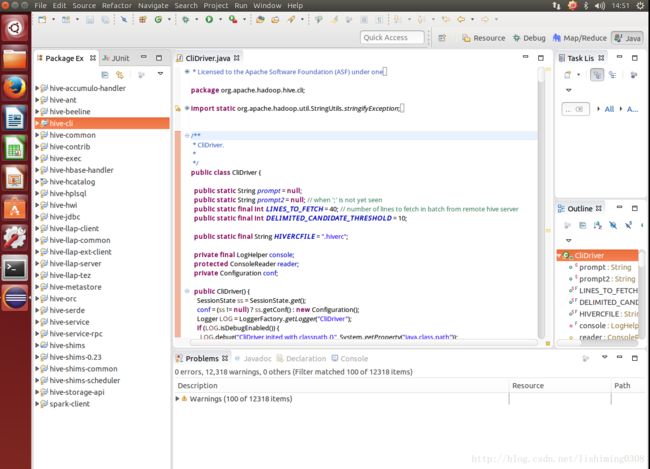Switch to the Console tab
Viewport: 650px width, 469px height.
coord(350,359)
